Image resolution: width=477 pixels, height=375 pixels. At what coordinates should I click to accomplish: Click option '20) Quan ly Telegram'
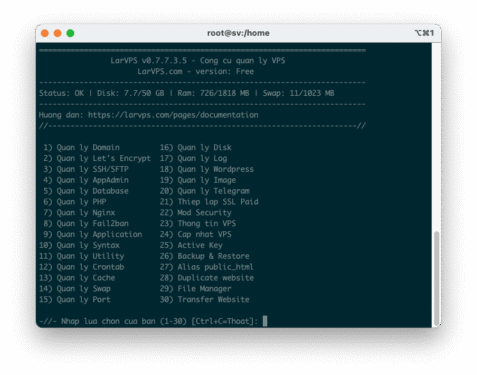tap(204, 191)
